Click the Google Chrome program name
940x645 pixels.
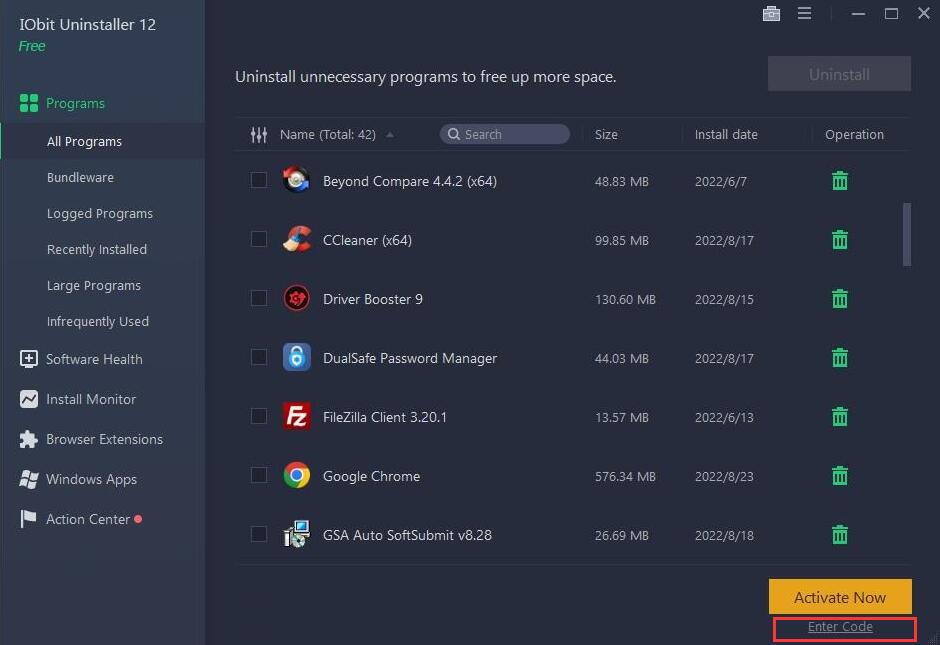pos(372,476)
